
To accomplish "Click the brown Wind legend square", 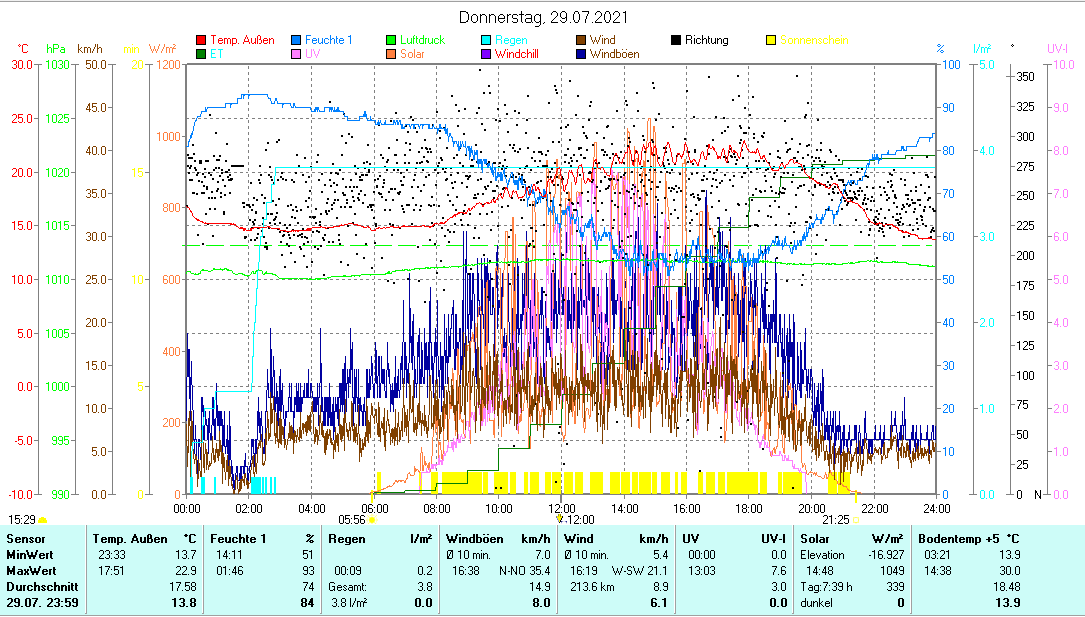I will click(x=580, y=41).
